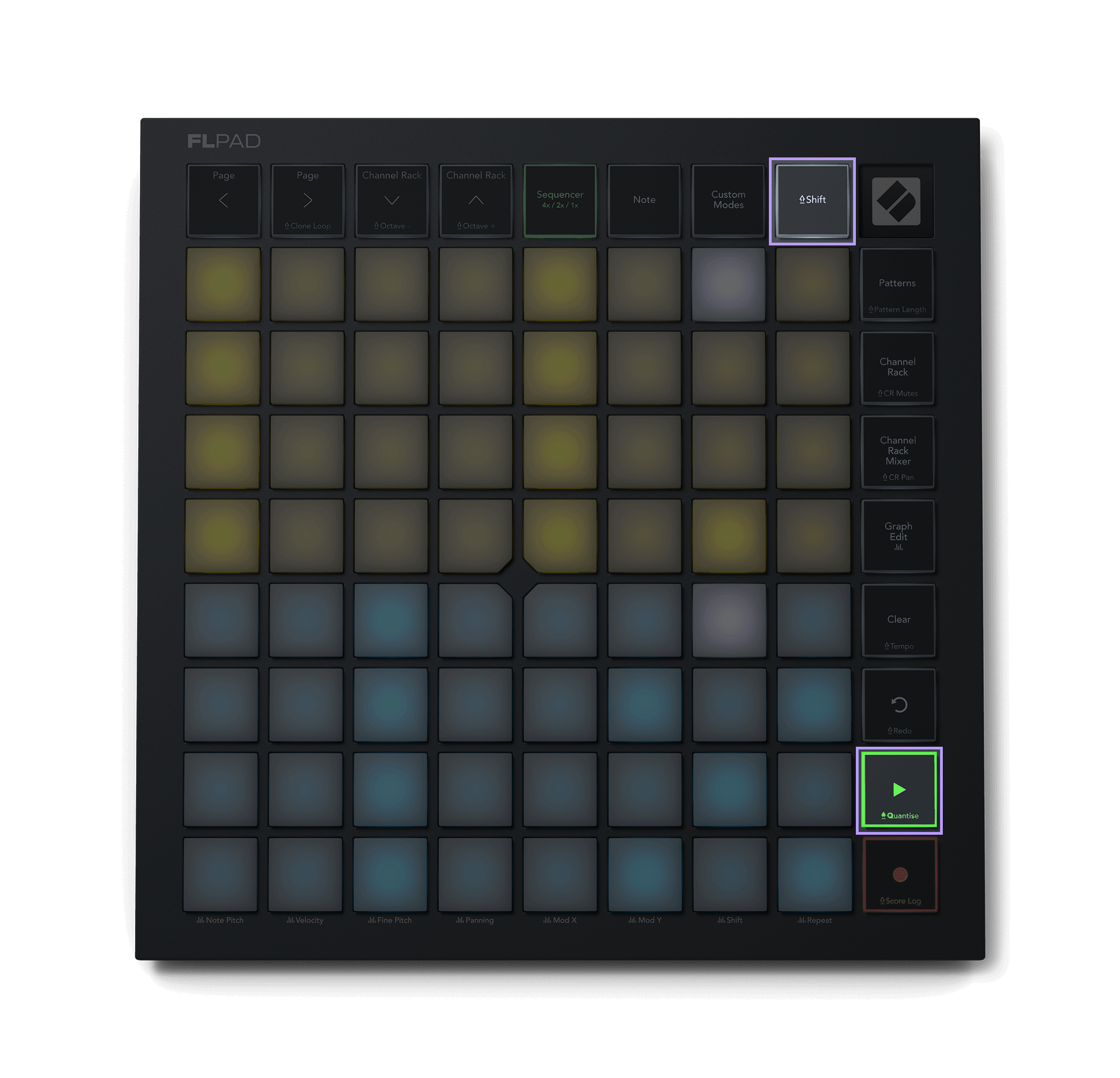The height and width of the screenshot is (1078, 1120).
Task: Tap the bottom-row pad labeled Fine Pitch
Action: [x=390, y=874]
